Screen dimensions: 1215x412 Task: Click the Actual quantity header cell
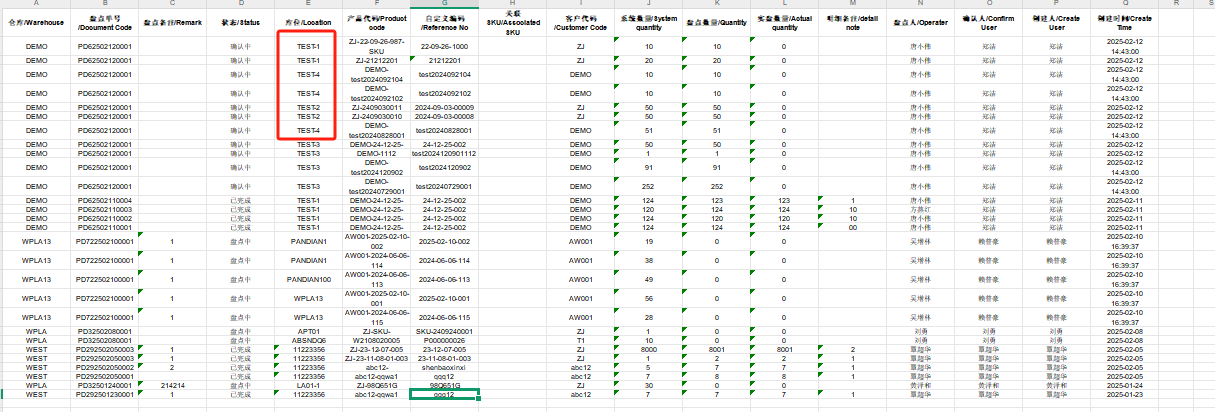785,25
